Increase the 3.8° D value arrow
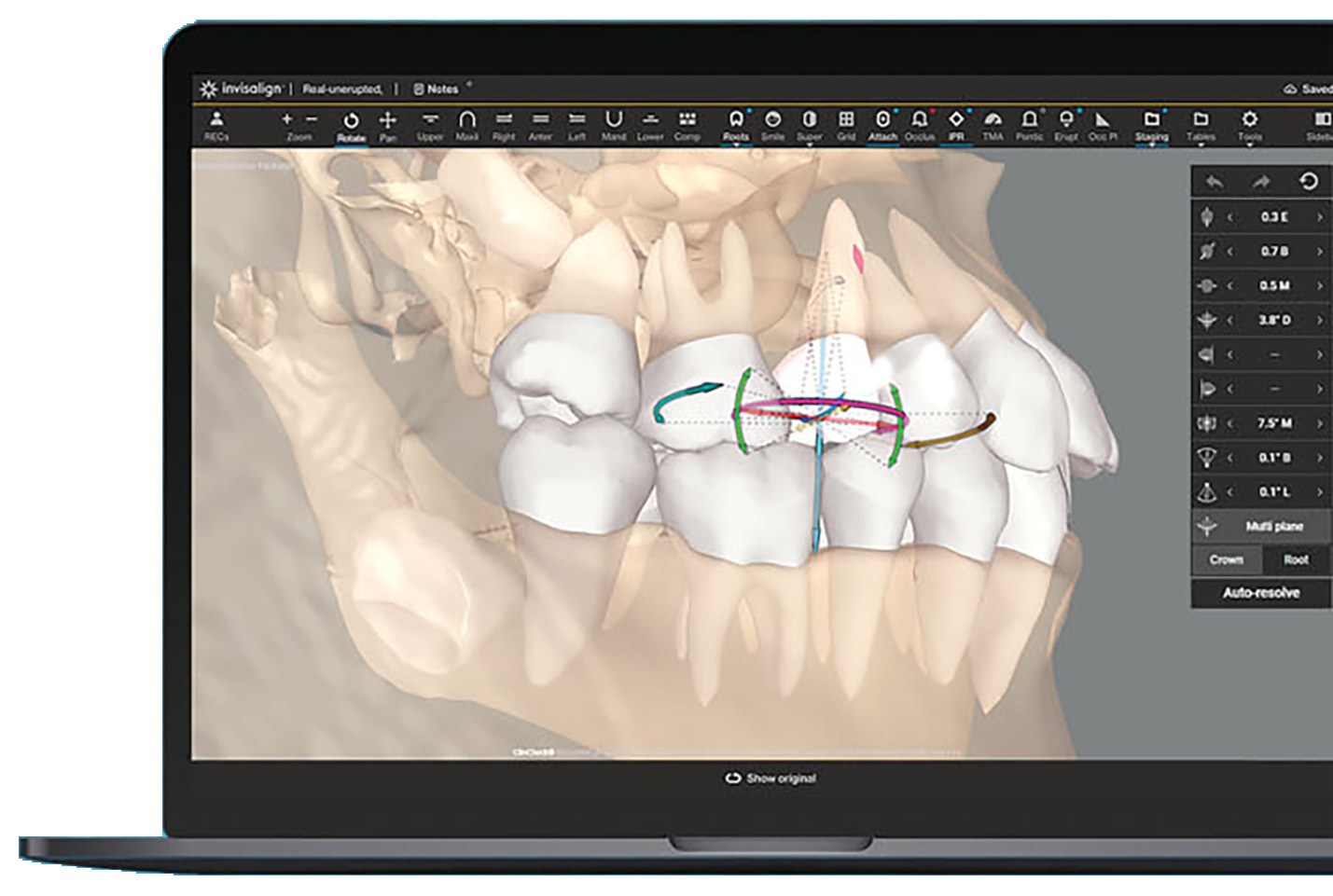 pyautogui.click(x=1320, y=321)
